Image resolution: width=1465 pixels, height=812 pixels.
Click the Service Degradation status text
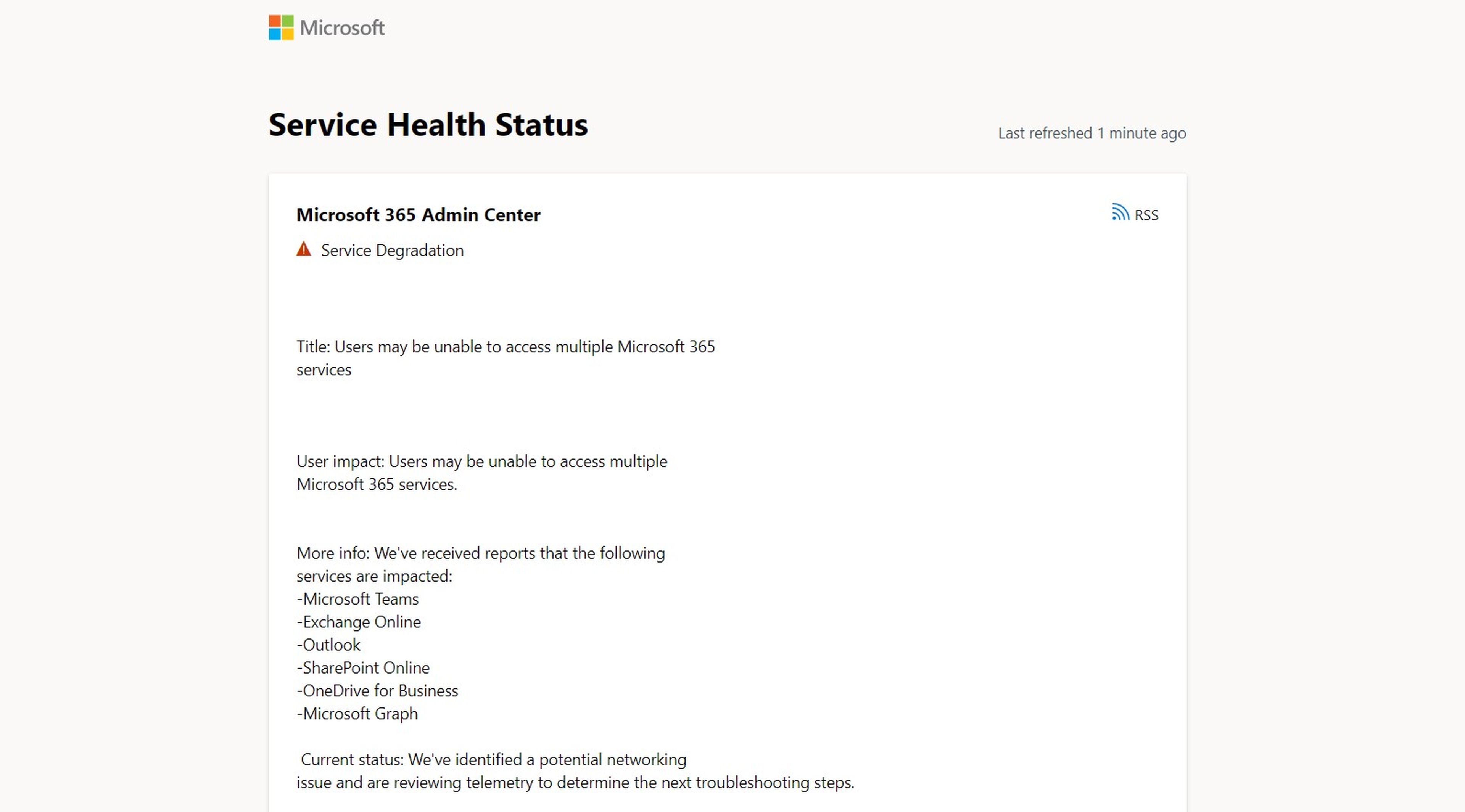[x=393, y=251]
